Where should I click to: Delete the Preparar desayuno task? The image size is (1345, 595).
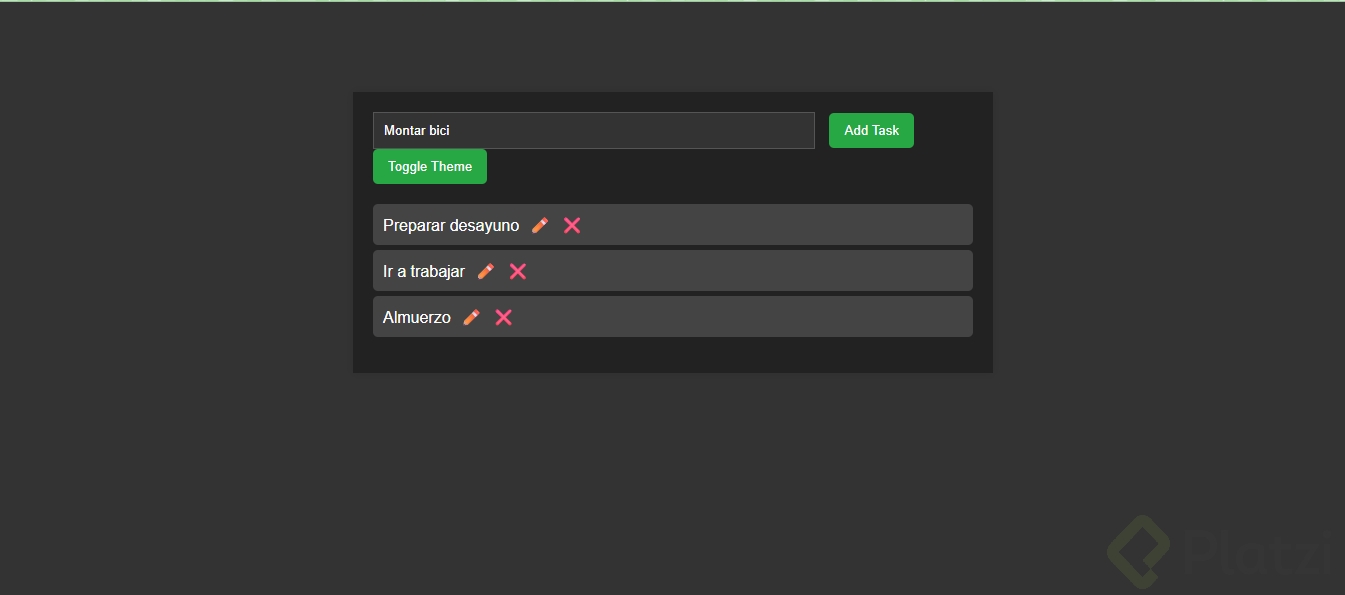click(x=572, y=225)
